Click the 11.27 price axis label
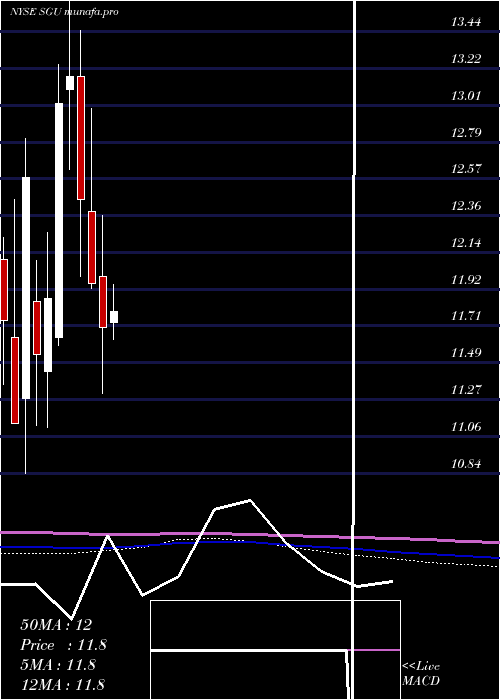 [466, 390]
